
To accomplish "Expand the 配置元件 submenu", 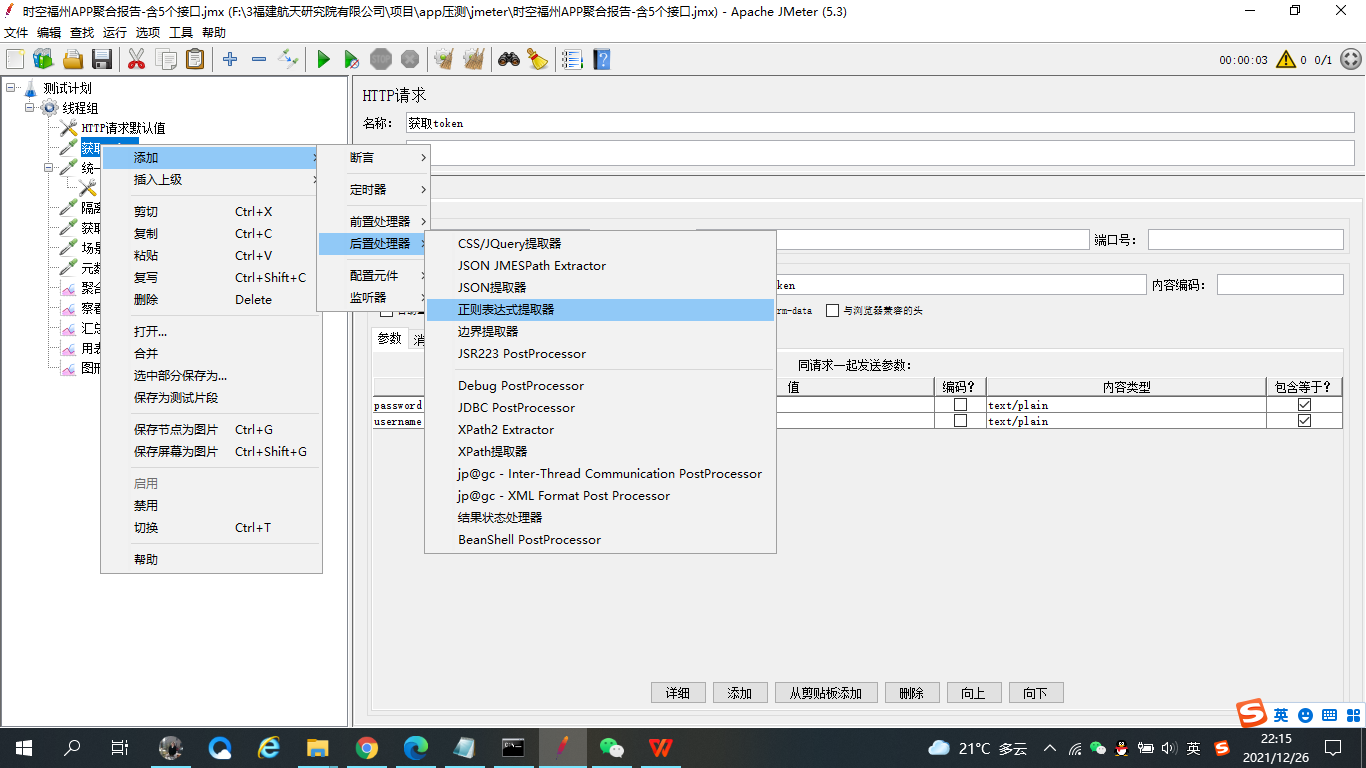I will click(x=374, y=276).
